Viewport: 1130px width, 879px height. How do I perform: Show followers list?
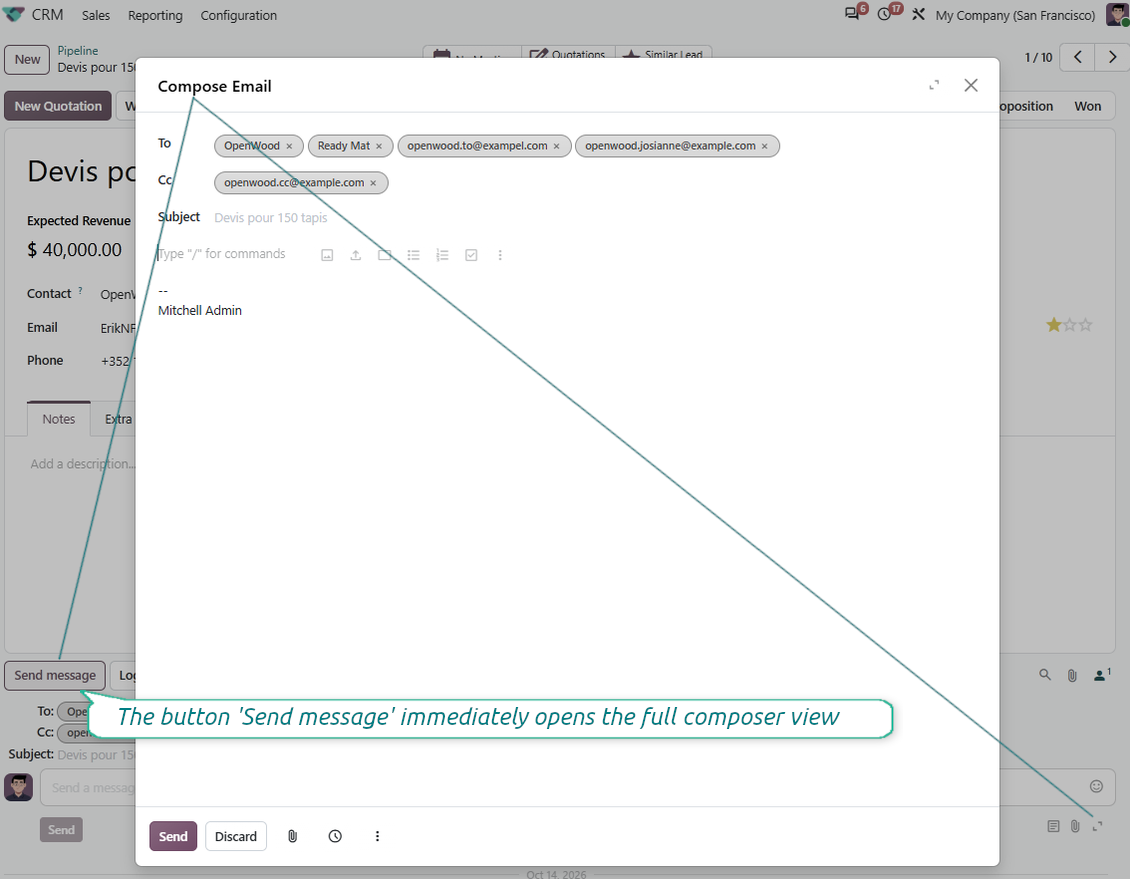click(x=1102, y=675)
